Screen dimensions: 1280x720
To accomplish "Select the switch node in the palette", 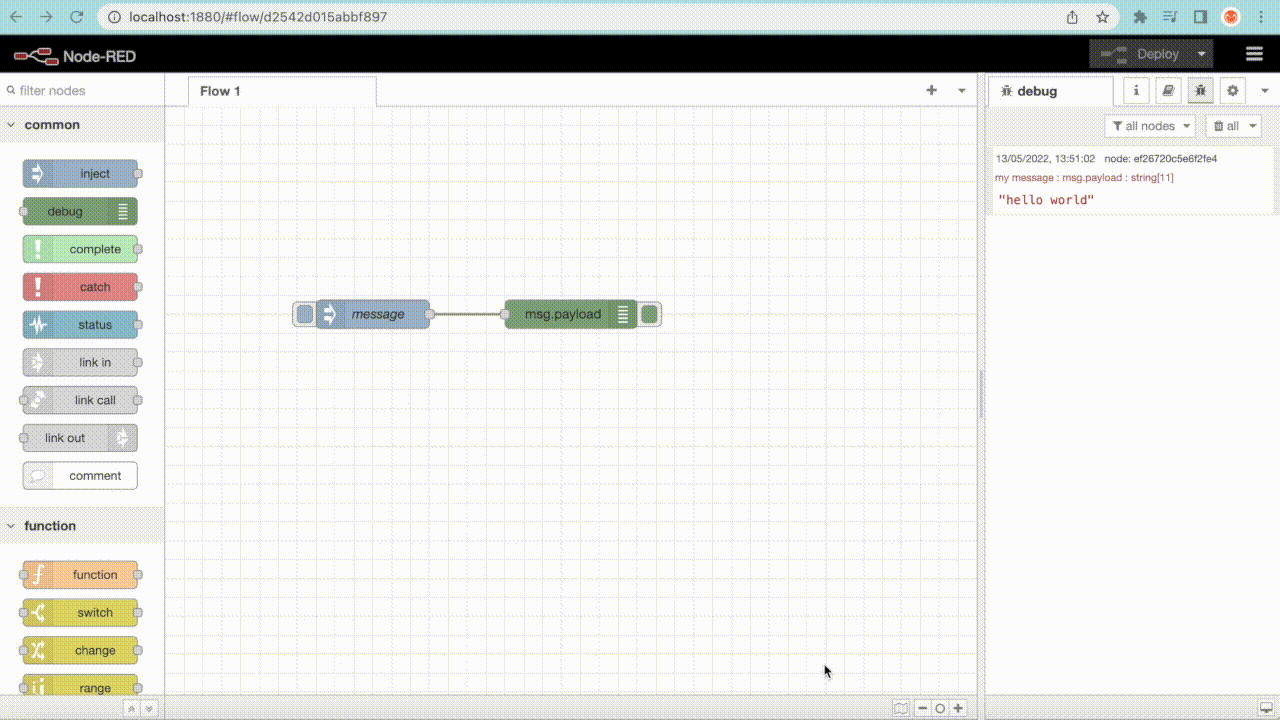I will tap(80, 612).
